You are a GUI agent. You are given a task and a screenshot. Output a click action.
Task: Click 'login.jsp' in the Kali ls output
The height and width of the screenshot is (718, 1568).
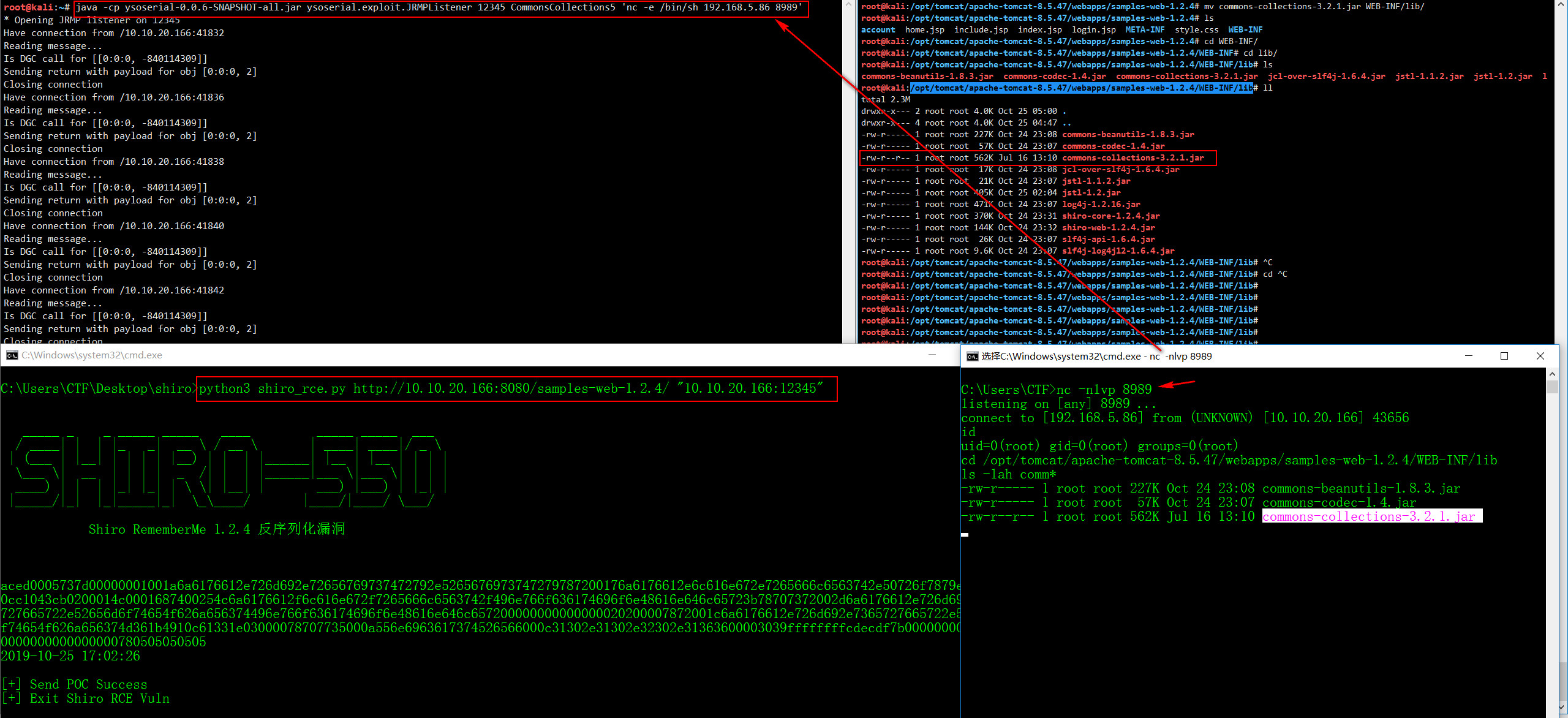pos(1094,30)
